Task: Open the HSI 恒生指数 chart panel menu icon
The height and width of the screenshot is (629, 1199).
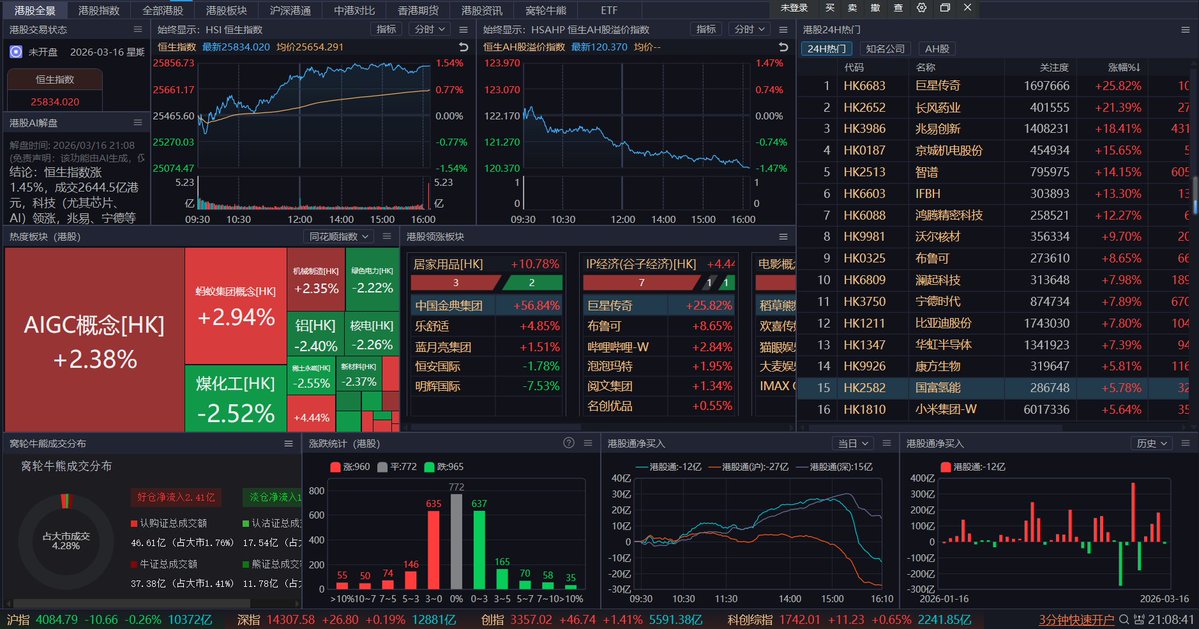Action: coord(463,29)
